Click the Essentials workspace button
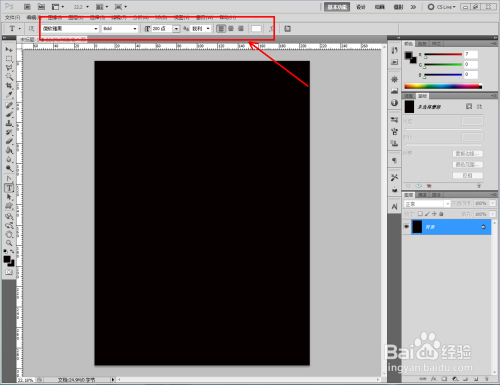This screenshot has width=500, height=385. [337, 7]
